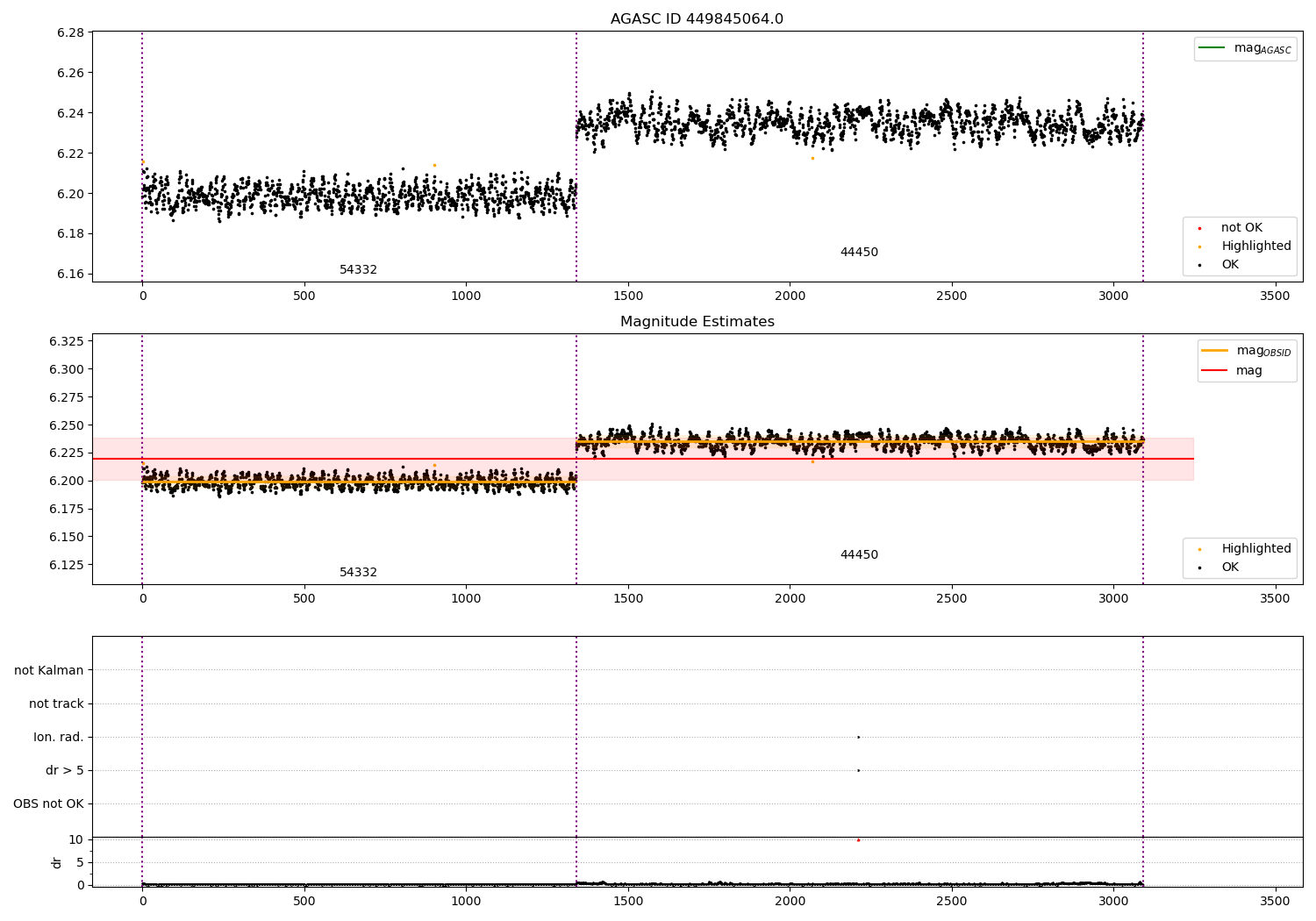Screen dimensions: 1316x921
Task: Click y-tick '6.225' on Magnitude Estimates plot
Action: (x=67, y=453)
